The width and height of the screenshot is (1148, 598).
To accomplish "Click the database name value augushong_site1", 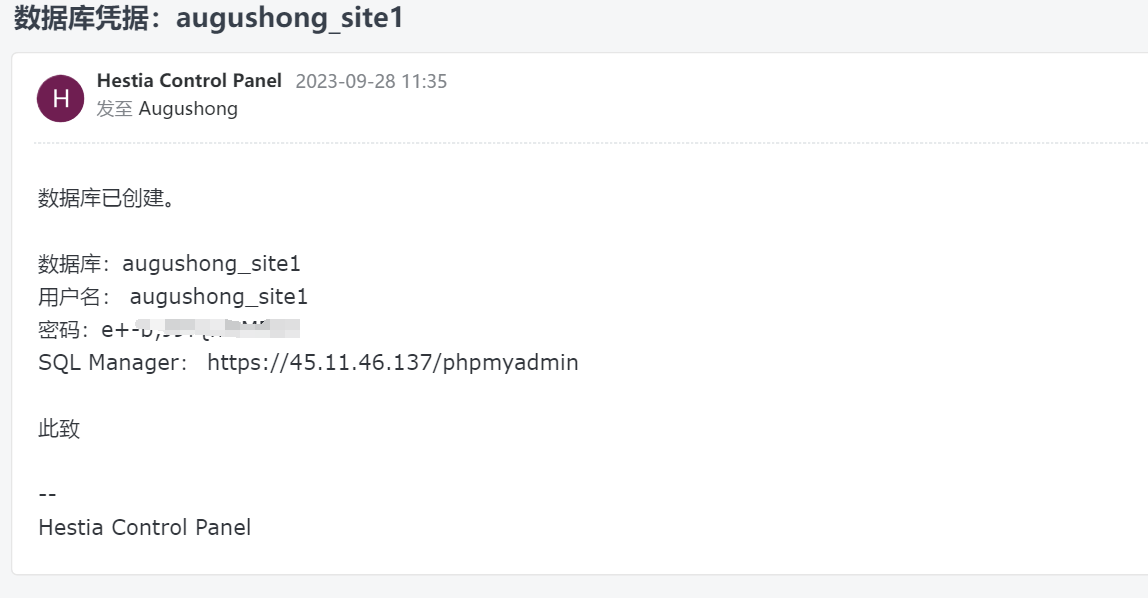I will point(211,264).
